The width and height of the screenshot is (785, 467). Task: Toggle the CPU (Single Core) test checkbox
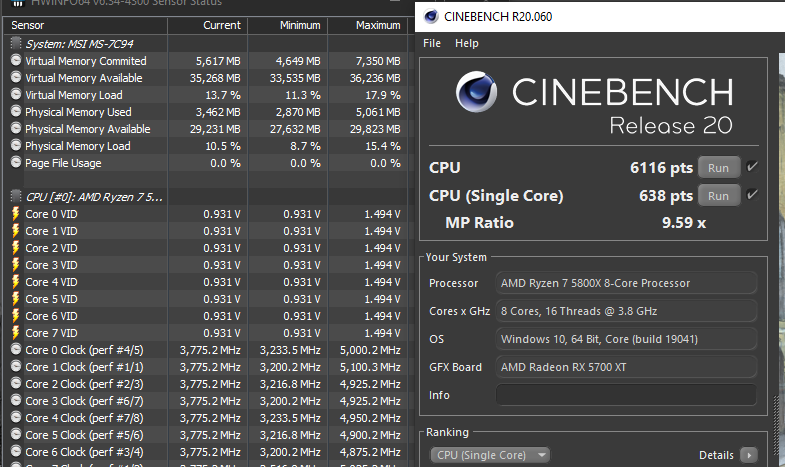[x=751, y=195]
